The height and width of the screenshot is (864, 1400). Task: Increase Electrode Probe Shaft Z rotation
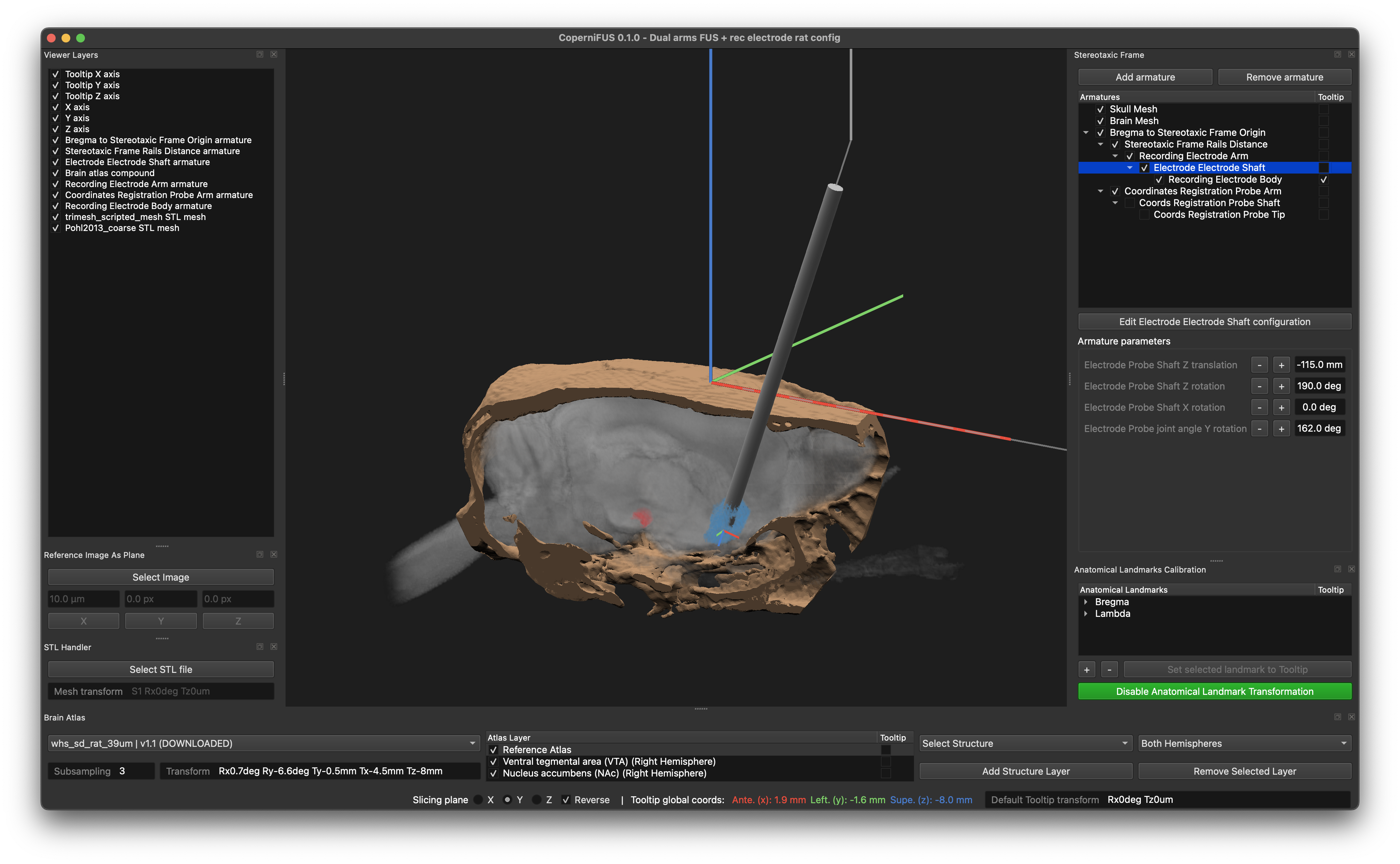pyautogui.click(x=1281, y=386)
